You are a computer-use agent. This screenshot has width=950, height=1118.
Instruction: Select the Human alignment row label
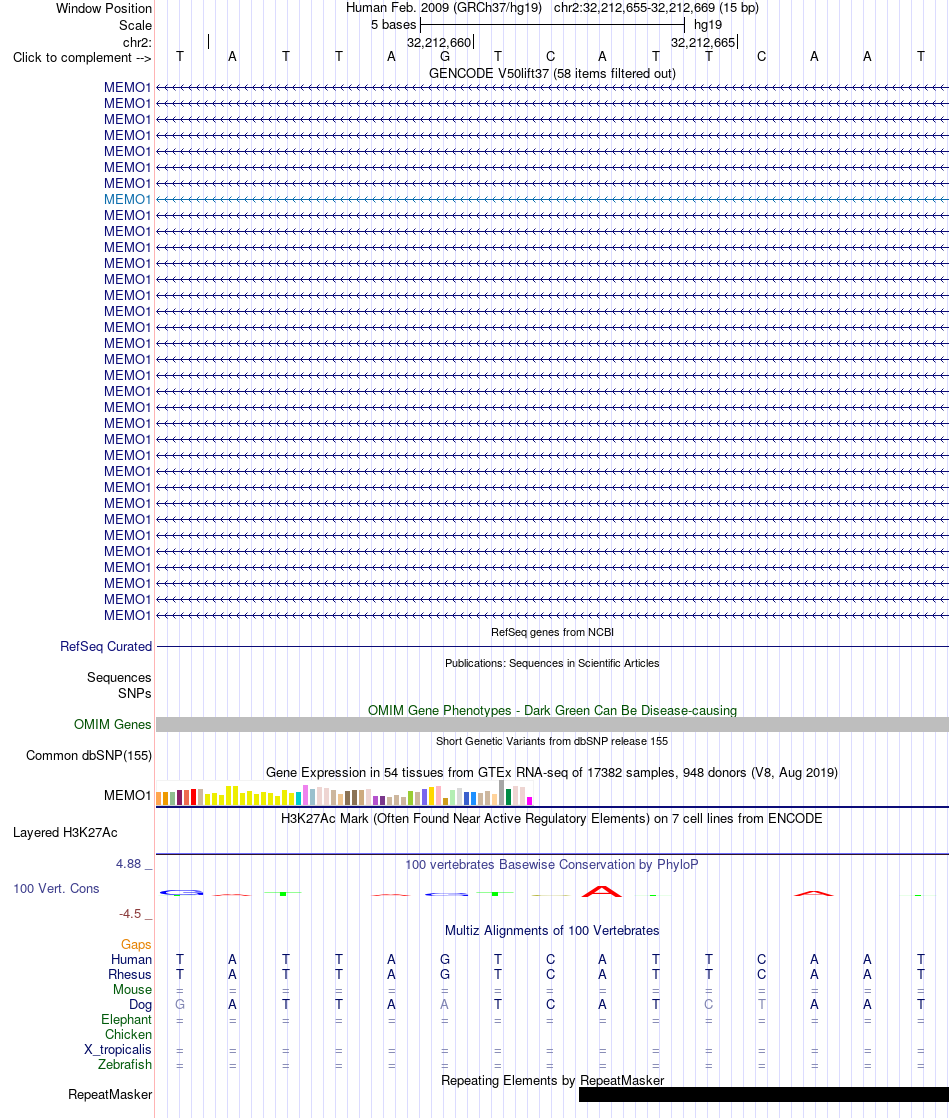(131, 960)
